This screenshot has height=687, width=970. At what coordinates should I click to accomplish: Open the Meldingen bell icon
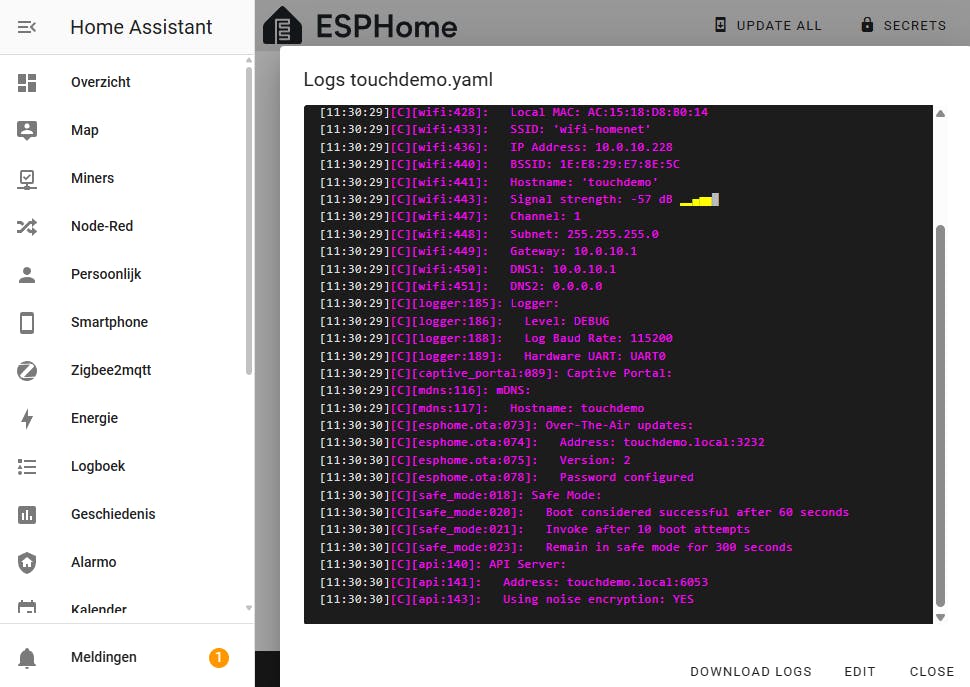coord(27,658)
